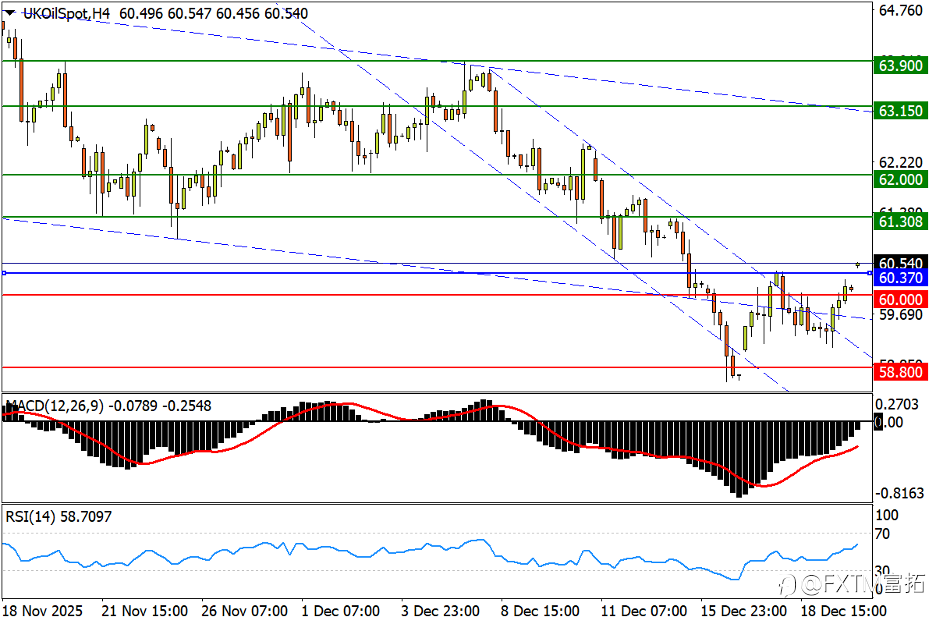Viewport: 936px width, 624px height.
Task: Select the 15 Dec 23:00 time label
Action: (744, 611)
